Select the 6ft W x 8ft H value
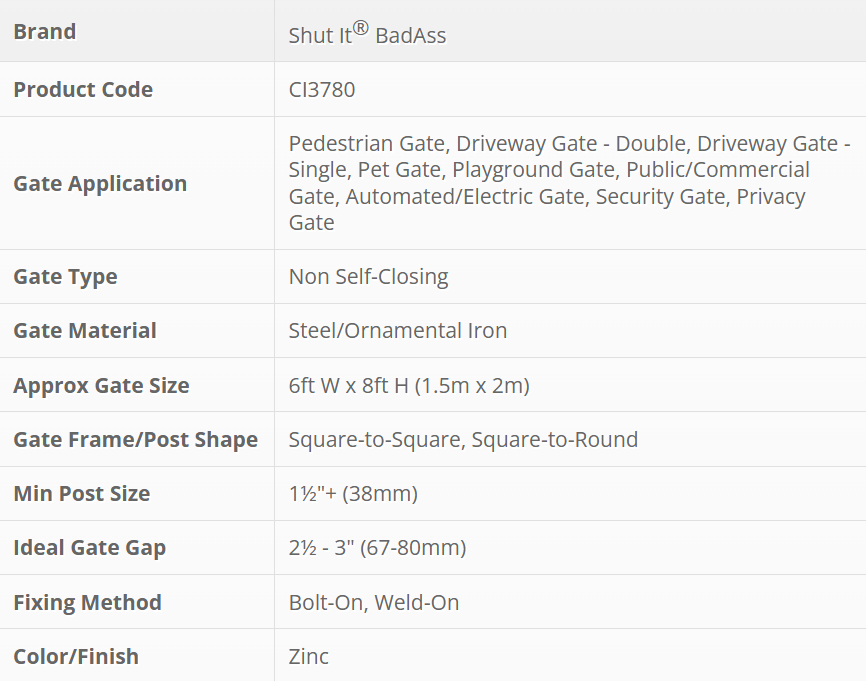 pyautogui.click(x=409, y=386)
